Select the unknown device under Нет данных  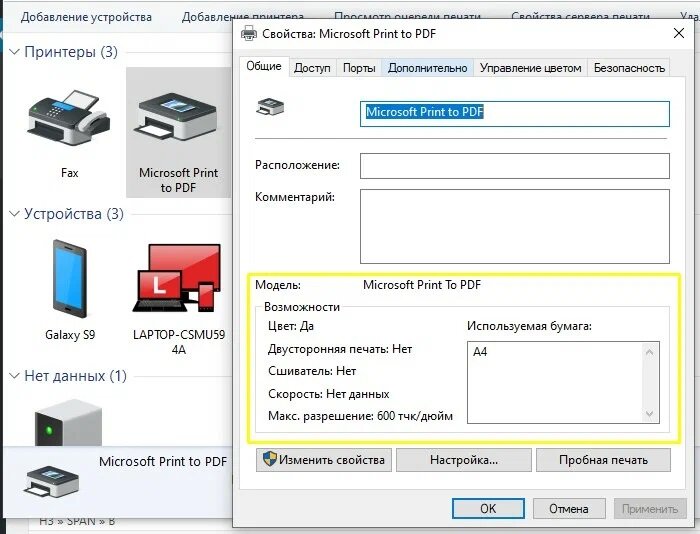pos(68,422)
